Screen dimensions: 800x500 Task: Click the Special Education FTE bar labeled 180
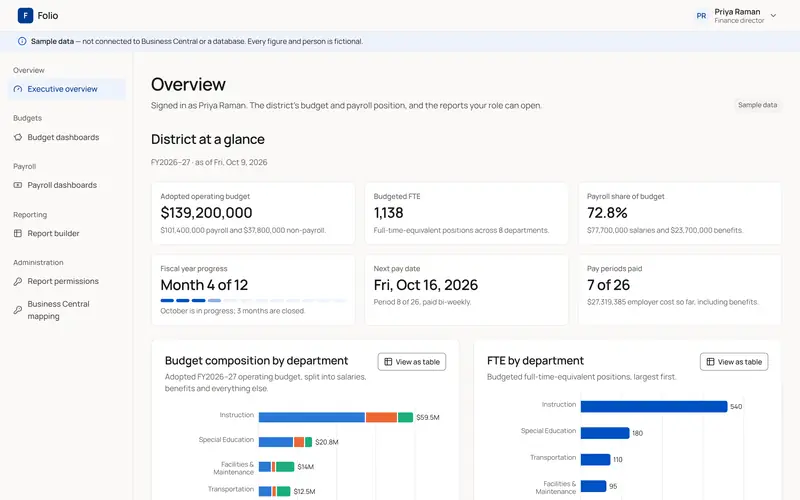point(605,433)
